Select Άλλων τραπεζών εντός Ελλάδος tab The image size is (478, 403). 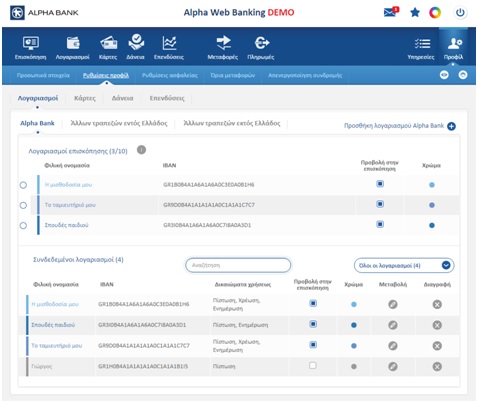point(119,123)
